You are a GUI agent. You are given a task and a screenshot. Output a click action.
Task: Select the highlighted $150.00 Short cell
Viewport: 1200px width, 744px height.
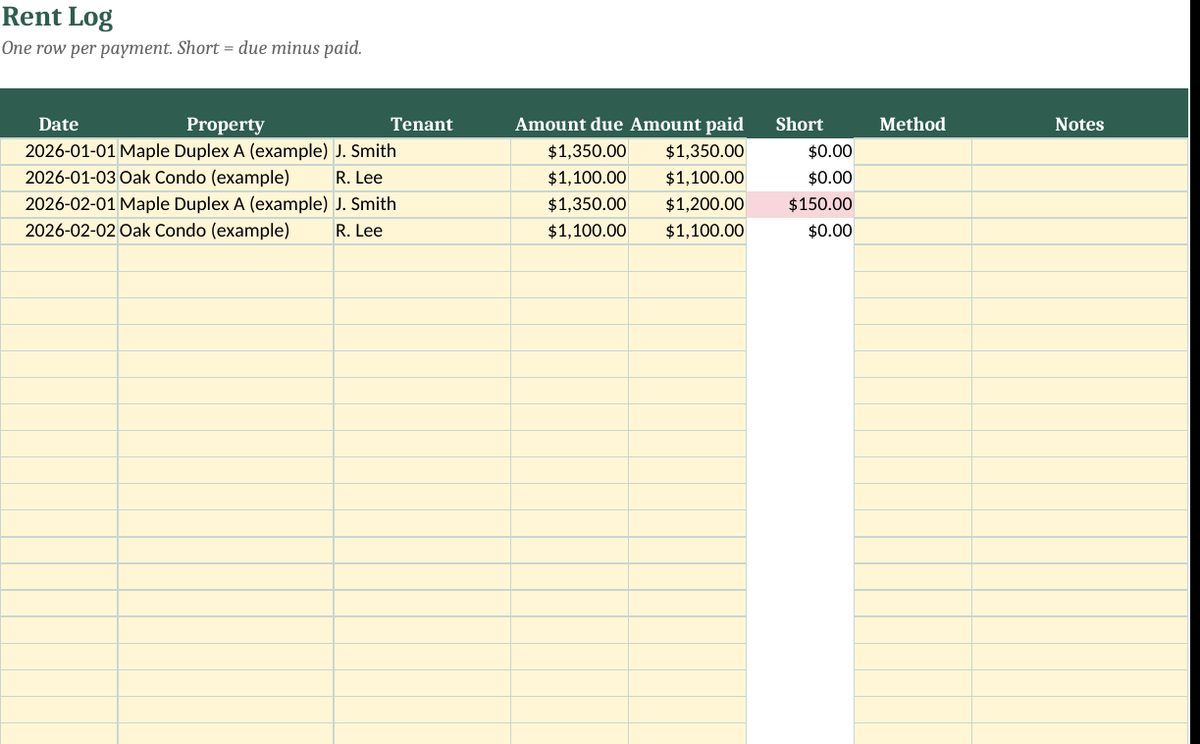(800, 204)
